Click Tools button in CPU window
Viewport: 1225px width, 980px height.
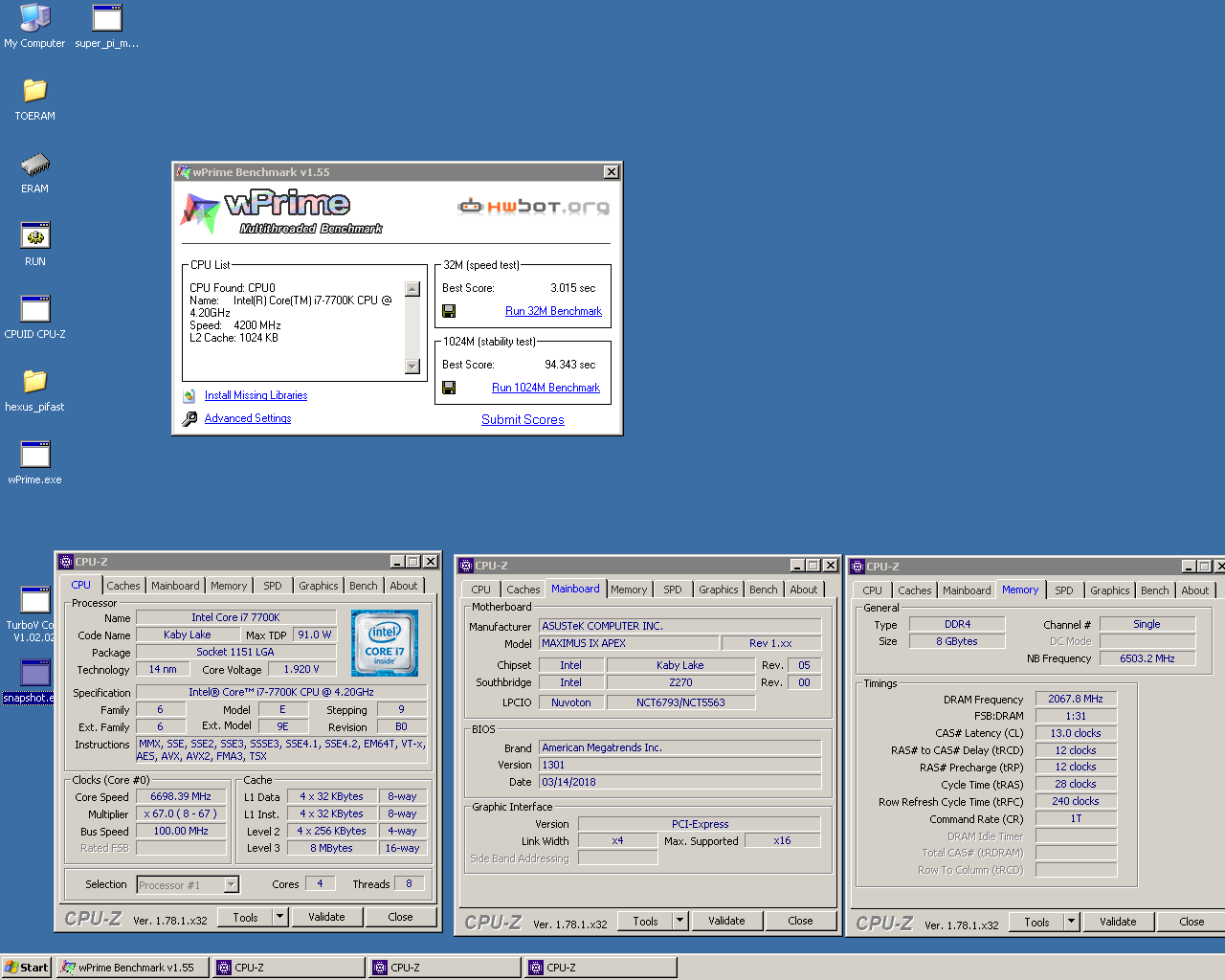[x=245, y=917]
